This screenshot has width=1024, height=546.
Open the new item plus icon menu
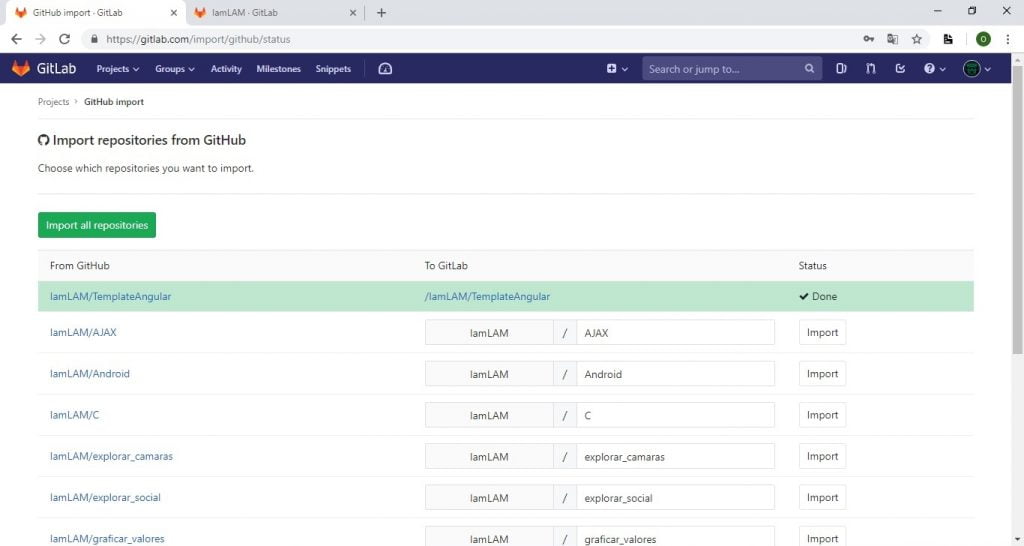tap(616, 69)
